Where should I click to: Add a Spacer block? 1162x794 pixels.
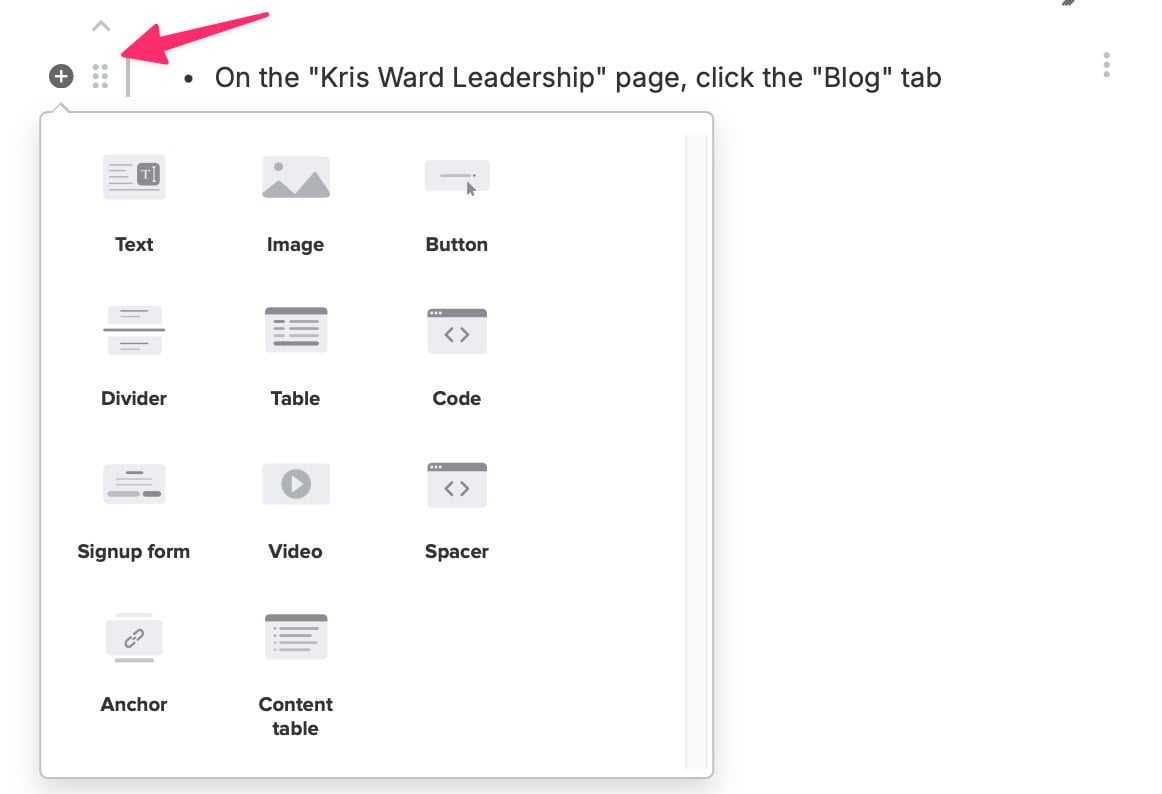[x=457, y=507]
